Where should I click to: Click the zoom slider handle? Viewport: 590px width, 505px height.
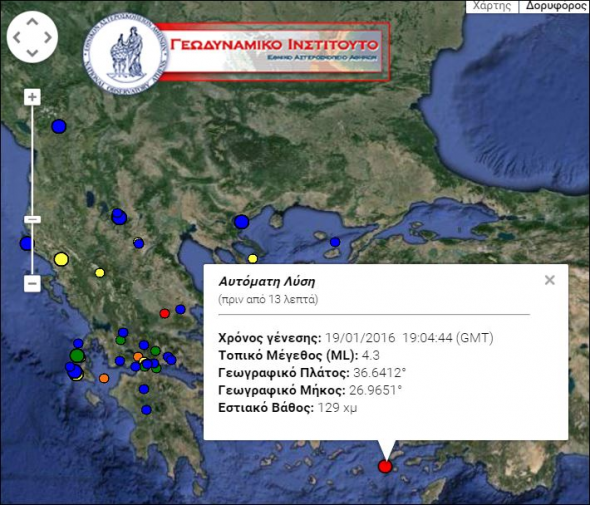point(32,219)
